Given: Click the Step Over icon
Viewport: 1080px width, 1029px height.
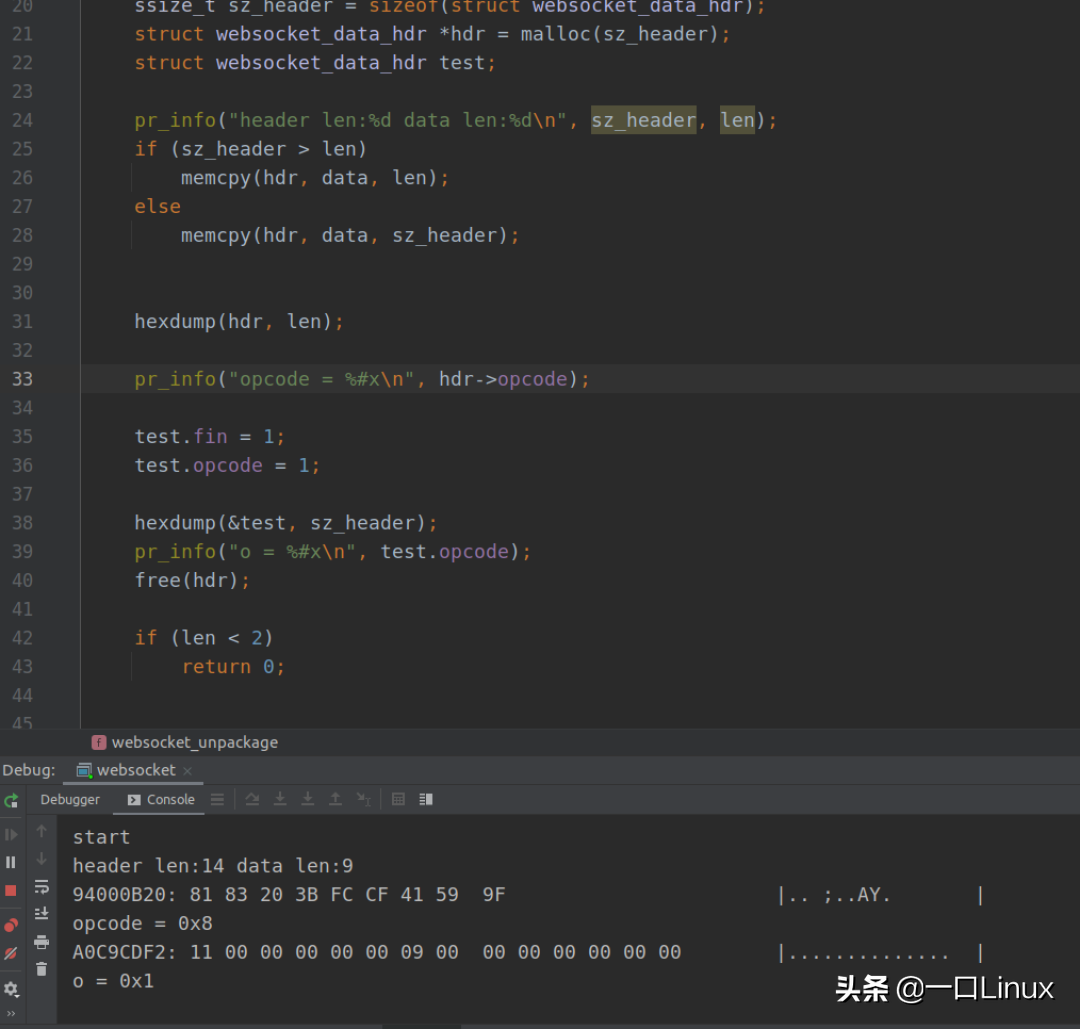Looking at the screenshot, I should pyautogui.click(x=252, y=799).
